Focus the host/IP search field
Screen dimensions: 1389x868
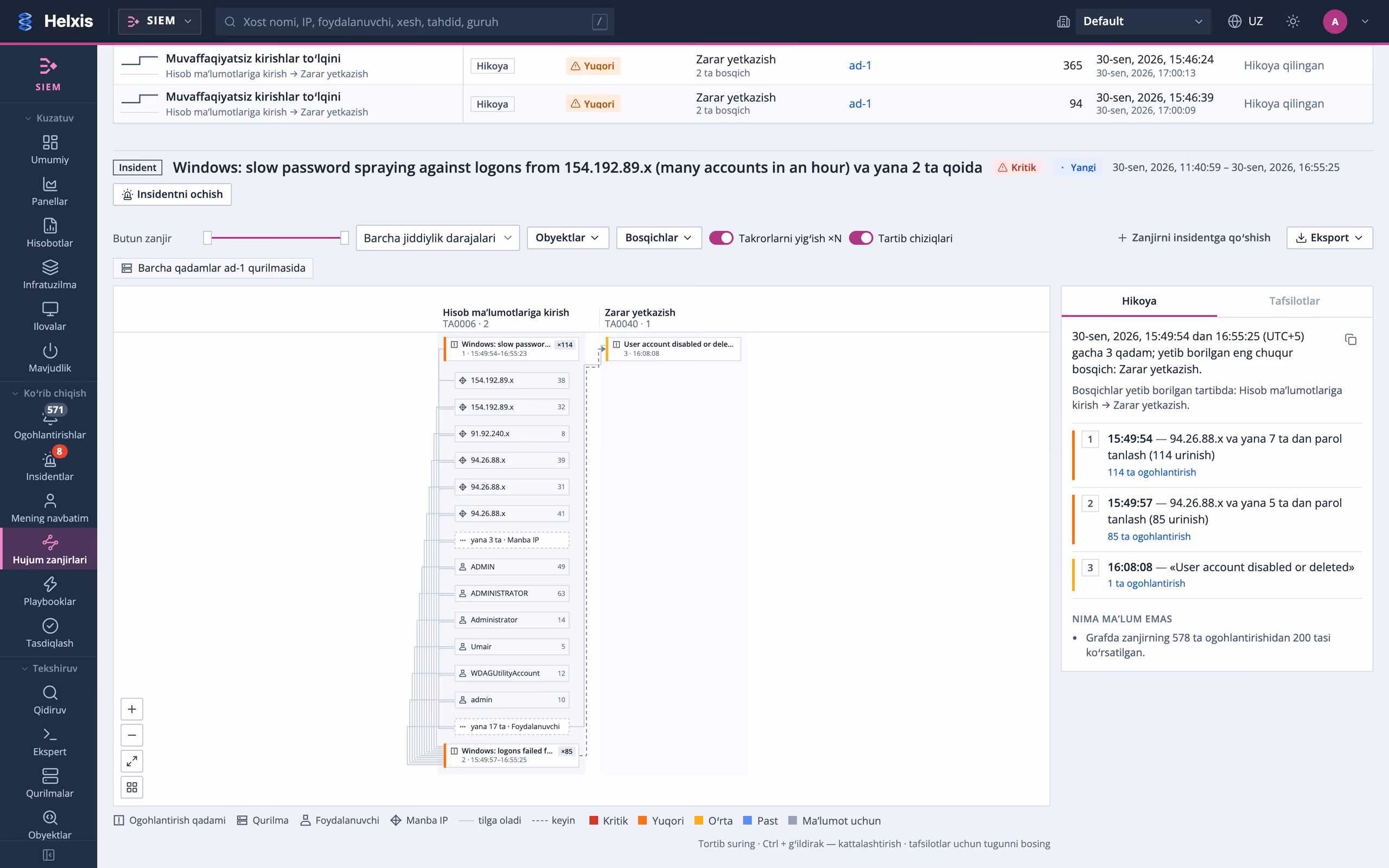point(415,22)
